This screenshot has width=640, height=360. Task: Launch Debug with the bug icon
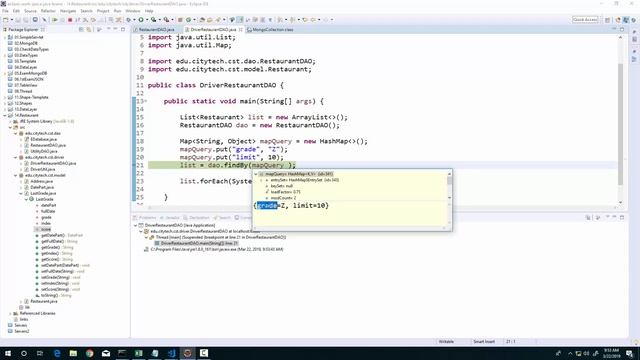pyautogui.click(x=129, y=20)
